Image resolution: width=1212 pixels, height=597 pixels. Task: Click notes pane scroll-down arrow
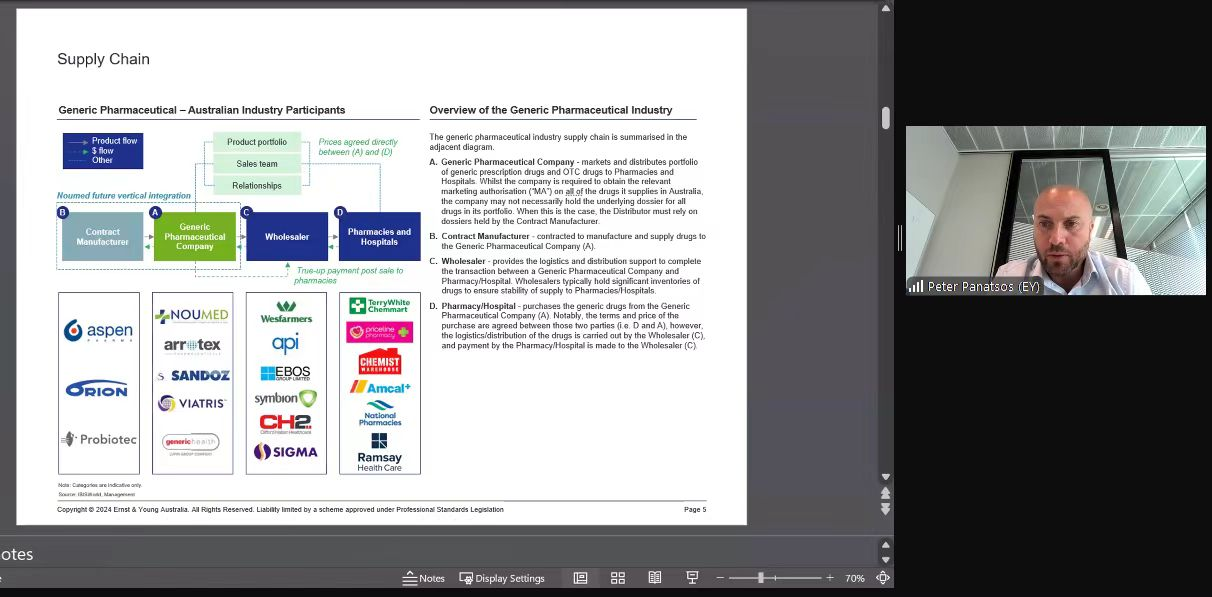[x=886, y=560]
